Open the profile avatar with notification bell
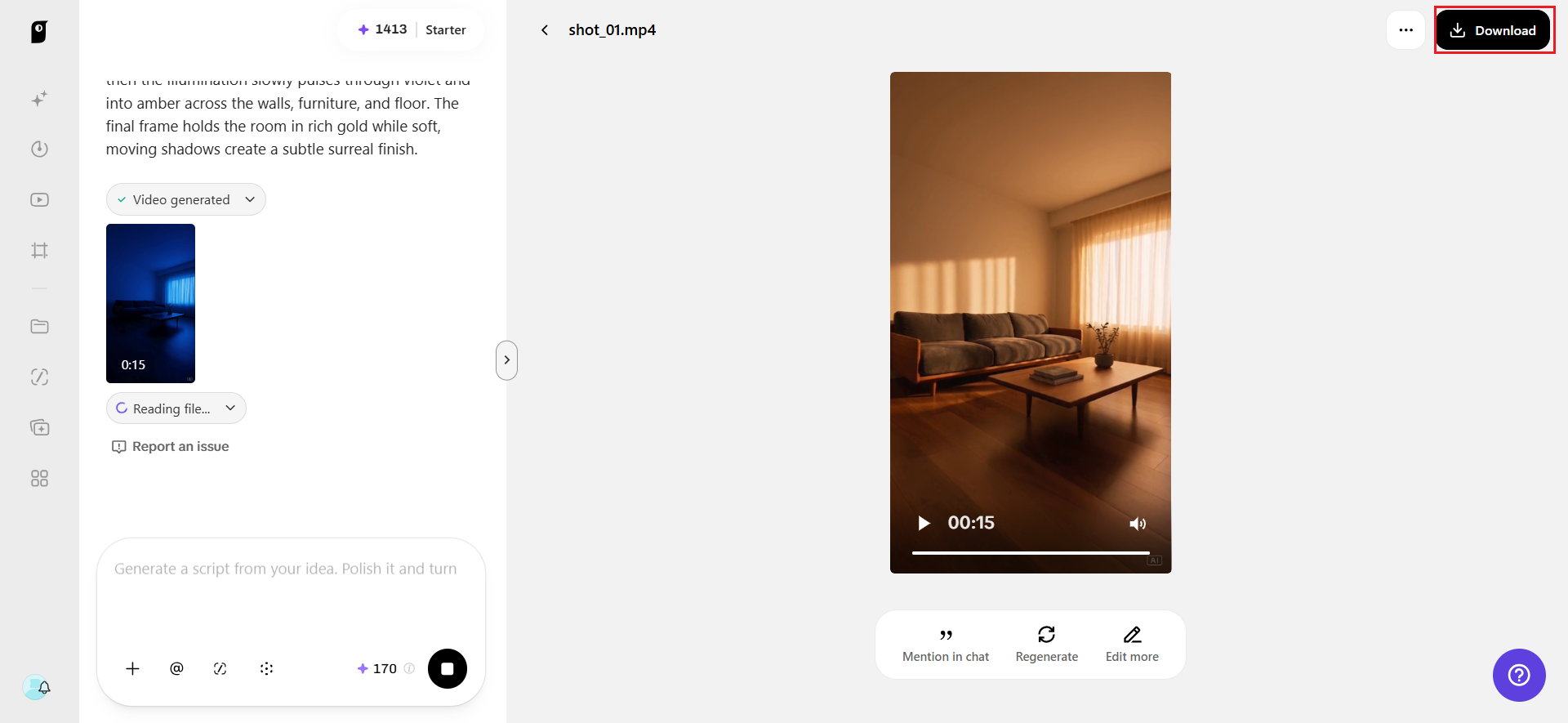 click(x=37, y=687)
